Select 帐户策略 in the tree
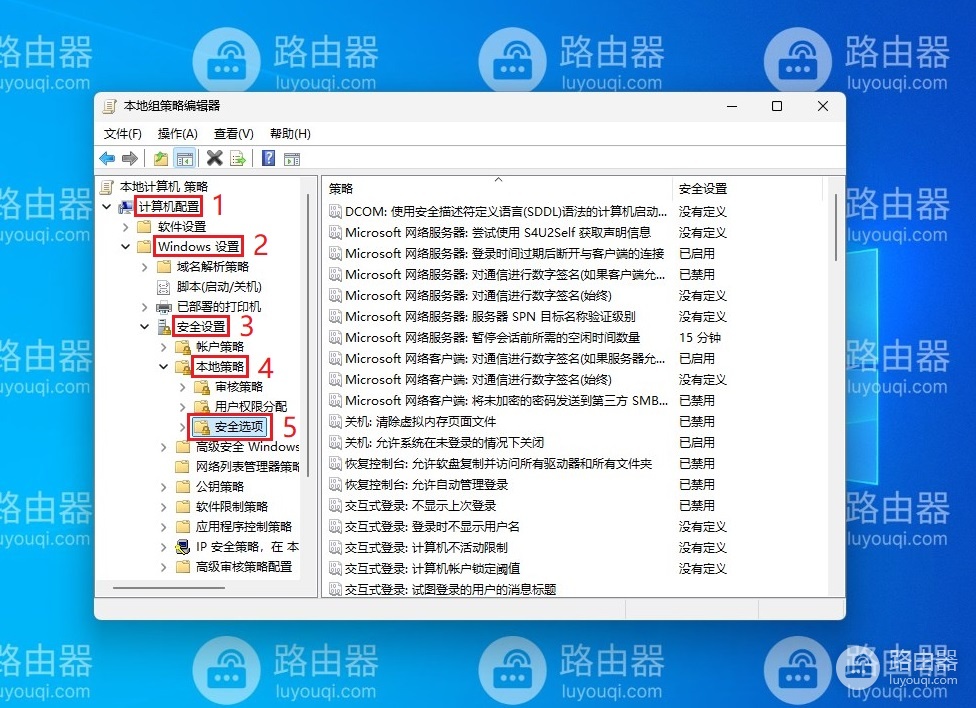Image resolution: width=976 pixels, height=708 pixels. (x=220, y=347)
